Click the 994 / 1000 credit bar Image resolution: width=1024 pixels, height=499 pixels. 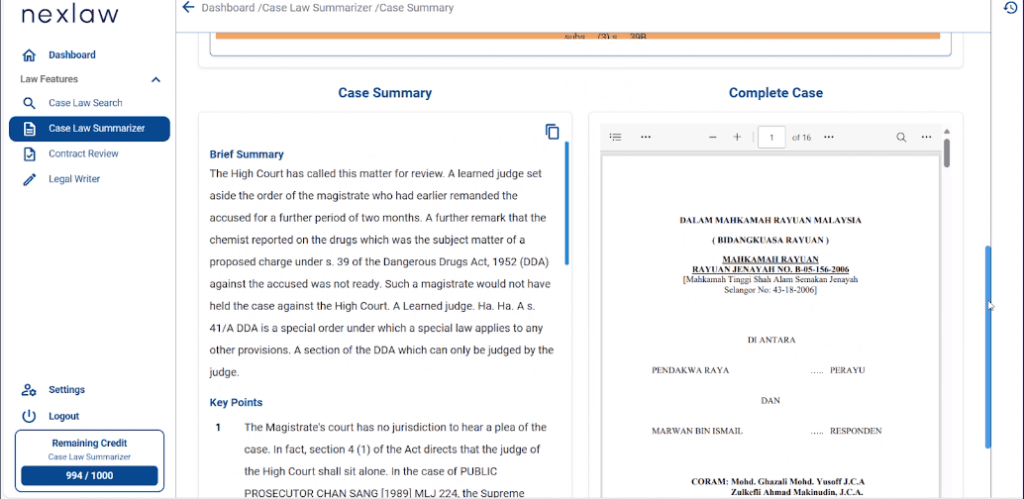(x=89, y=475)
